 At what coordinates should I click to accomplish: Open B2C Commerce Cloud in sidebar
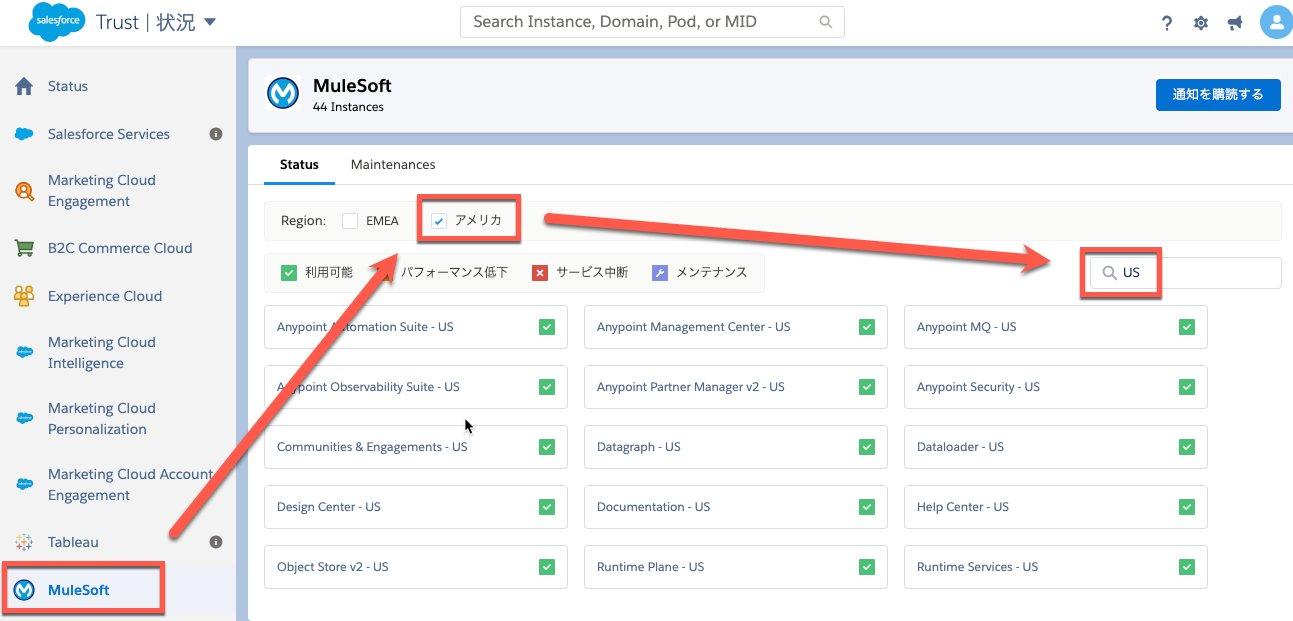(118, 248)
